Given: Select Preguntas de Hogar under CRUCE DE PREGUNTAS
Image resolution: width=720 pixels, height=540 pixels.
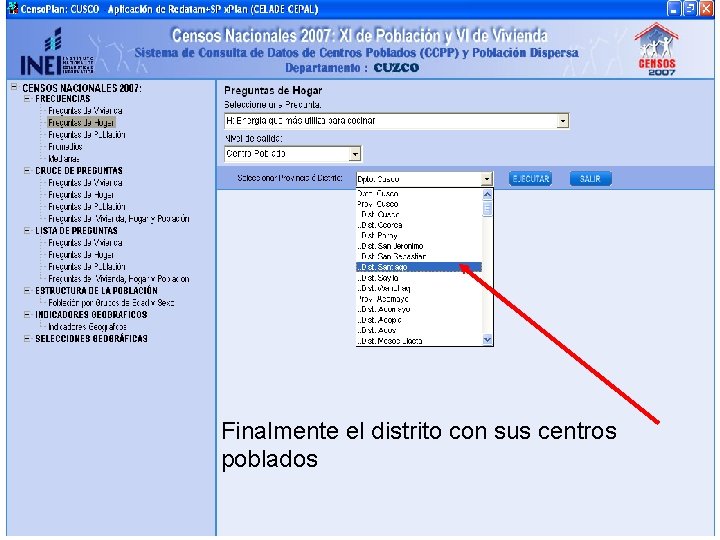Looking at the screenshot, I should (81, 195).
